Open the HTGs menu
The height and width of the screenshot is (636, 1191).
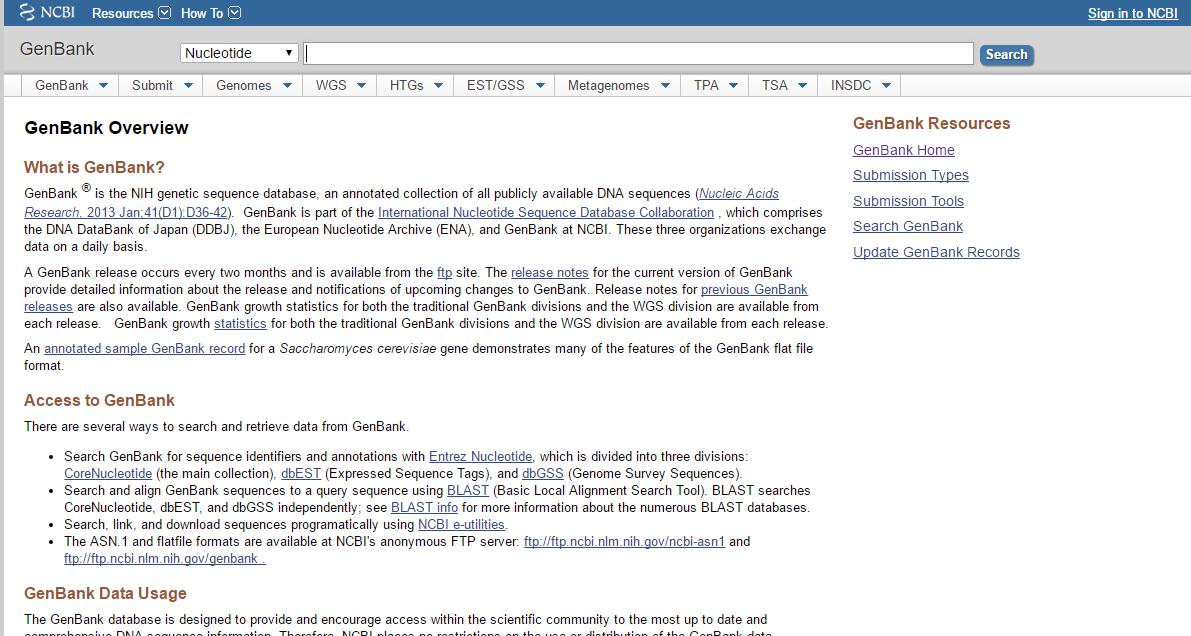pos(415,86)
